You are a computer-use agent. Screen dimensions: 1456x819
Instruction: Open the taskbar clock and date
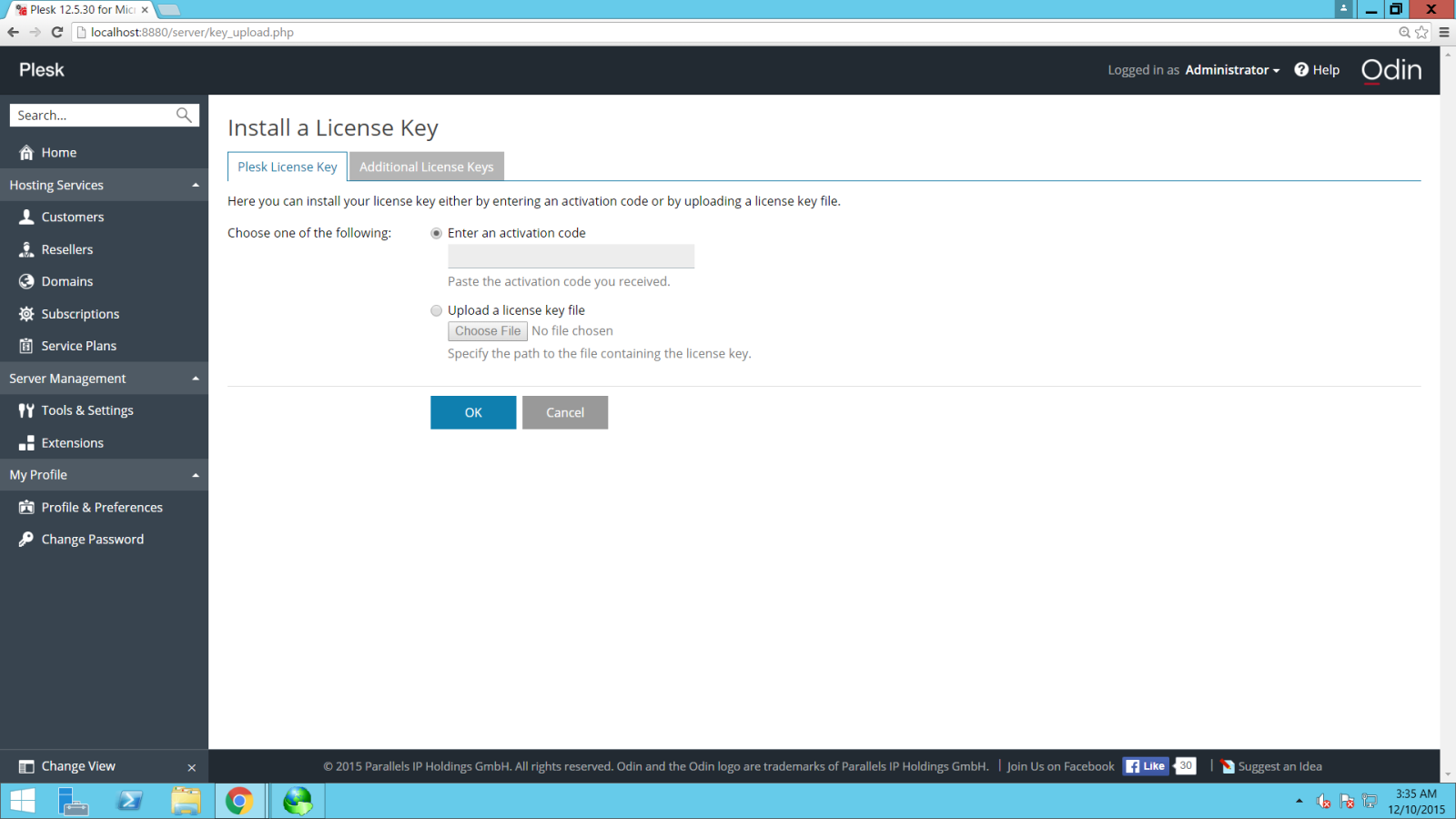[1416, 802]
